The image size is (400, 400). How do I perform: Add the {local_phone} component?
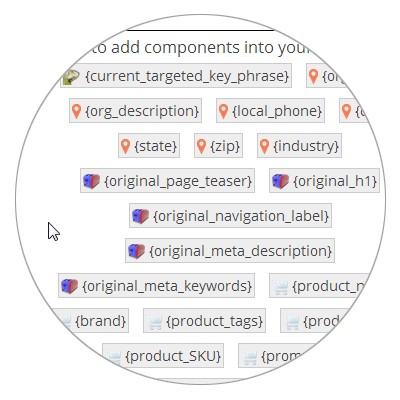click(x=270, y=111)
